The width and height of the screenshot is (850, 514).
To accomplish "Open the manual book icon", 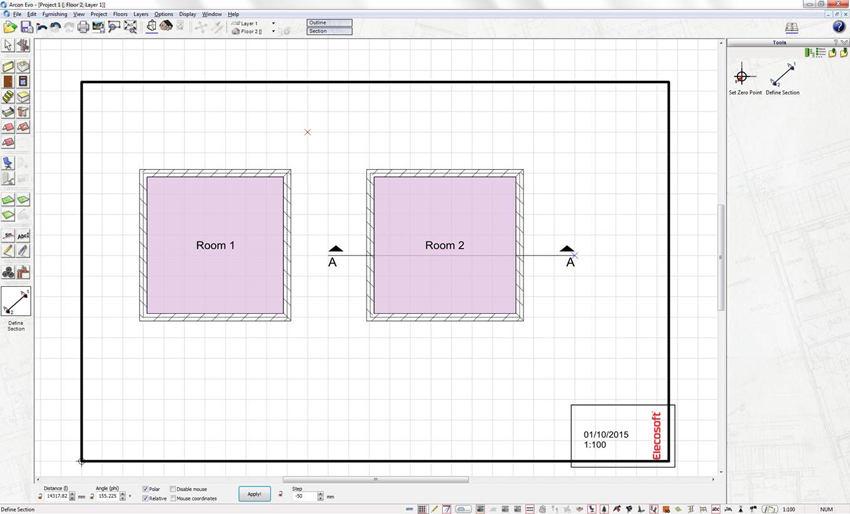I will [x=791, y=27].
